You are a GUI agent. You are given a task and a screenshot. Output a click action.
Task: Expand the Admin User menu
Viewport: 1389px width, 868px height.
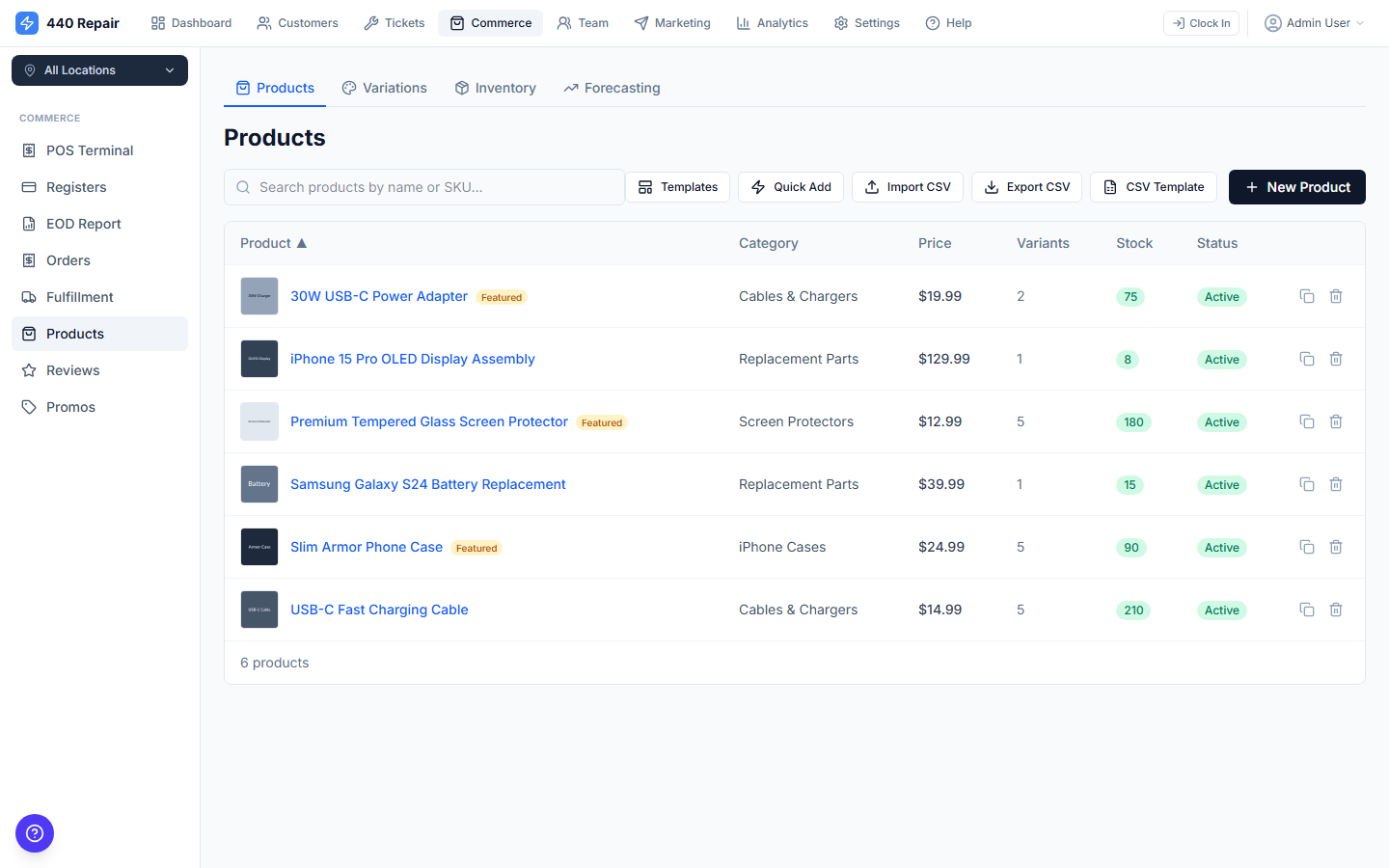coord(1314,22)
